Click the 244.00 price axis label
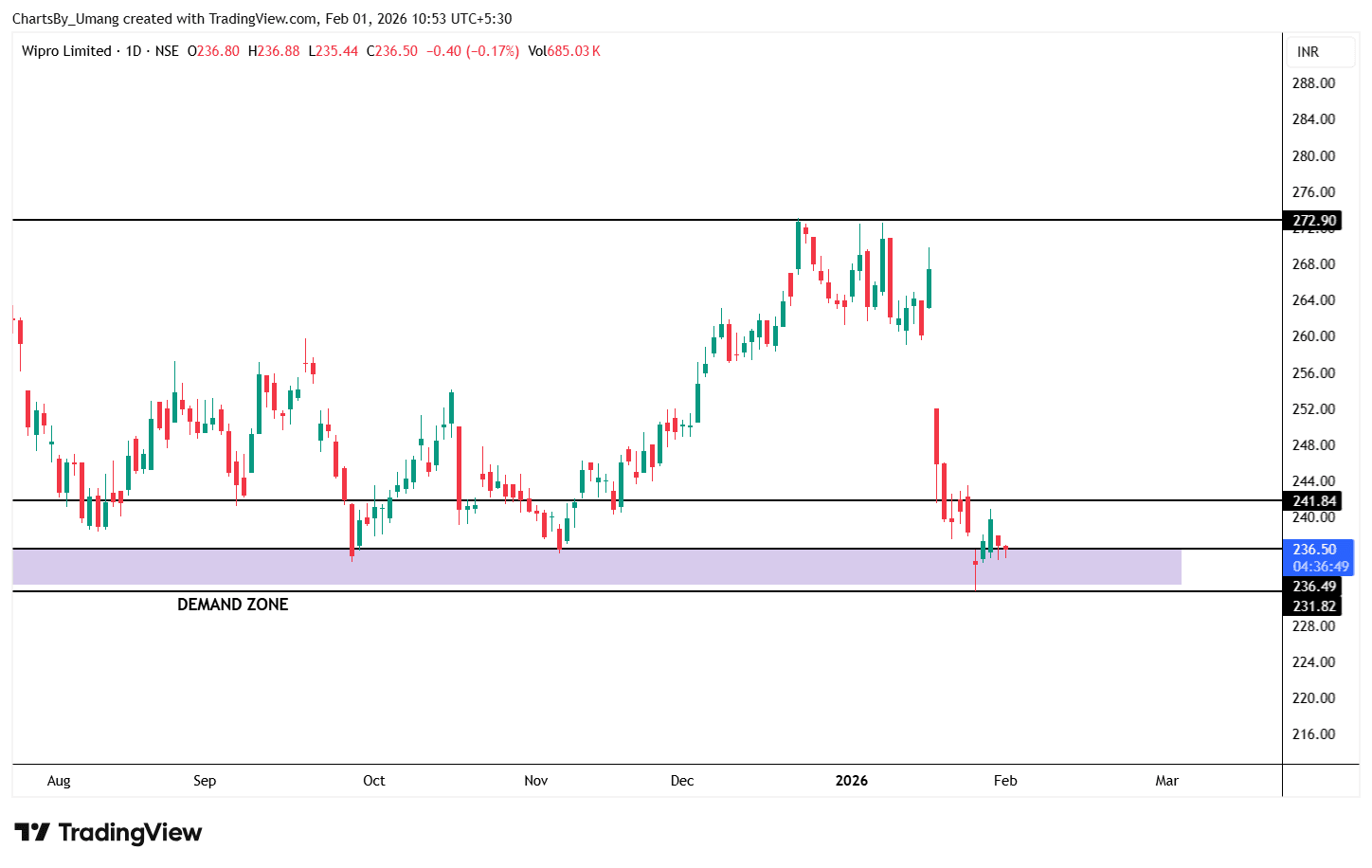The image size is (1372, 868). 1314,481
